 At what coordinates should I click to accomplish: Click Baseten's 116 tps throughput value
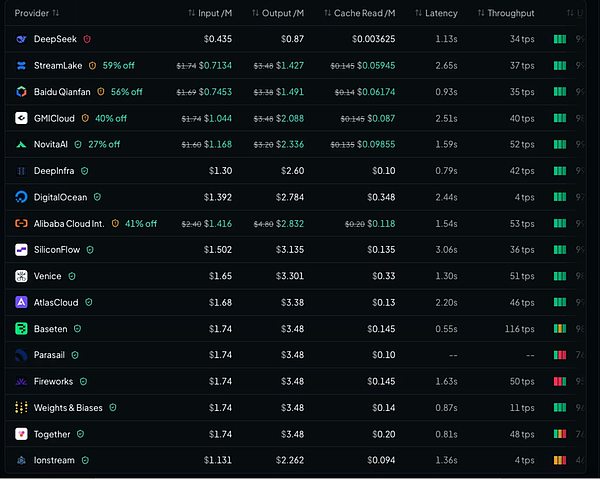520,329
